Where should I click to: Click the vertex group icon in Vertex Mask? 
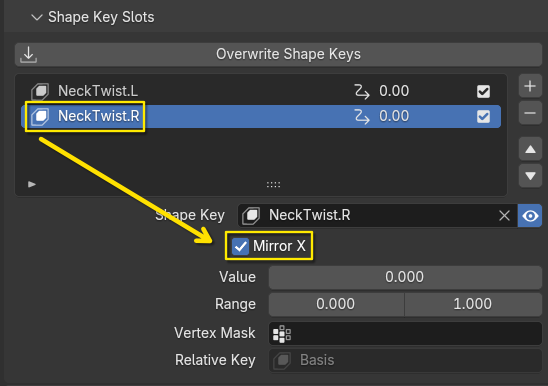click(x=282, y=334)
